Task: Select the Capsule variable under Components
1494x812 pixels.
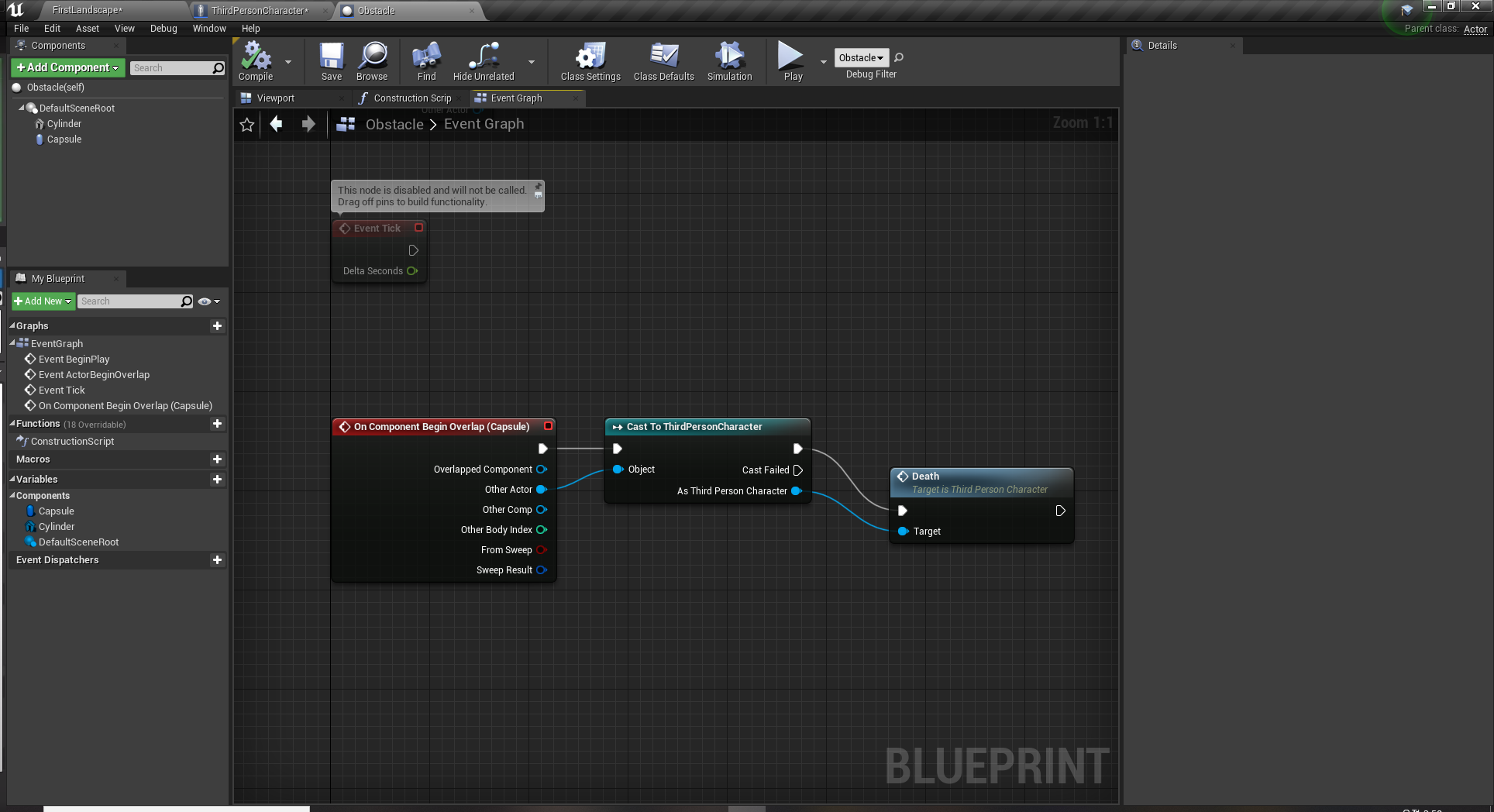Action: click(x=56, y=511)
